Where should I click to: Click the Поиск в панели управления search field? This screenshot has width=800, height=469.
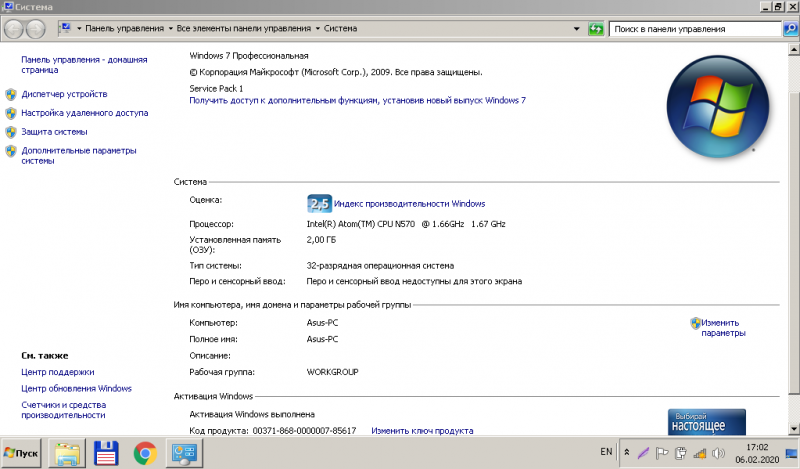[x=695, y=29]
